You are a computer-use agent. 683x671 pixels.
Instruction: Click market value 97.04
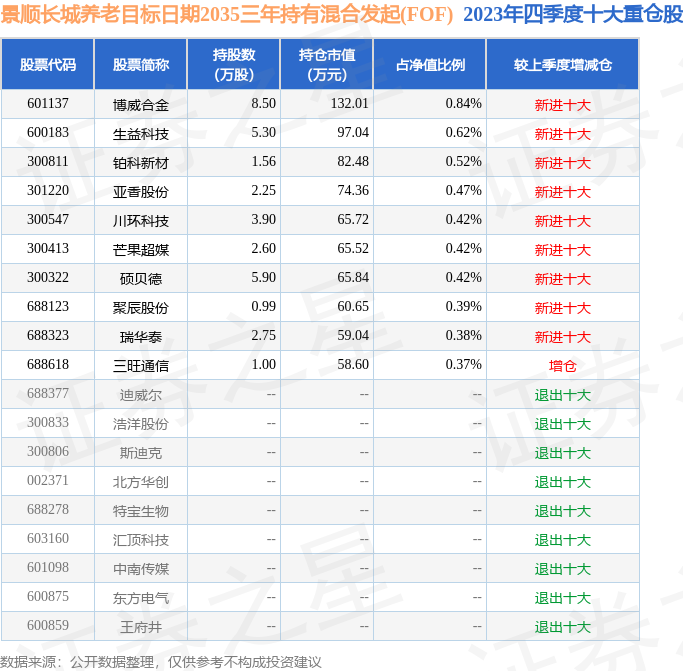[353, 132]
